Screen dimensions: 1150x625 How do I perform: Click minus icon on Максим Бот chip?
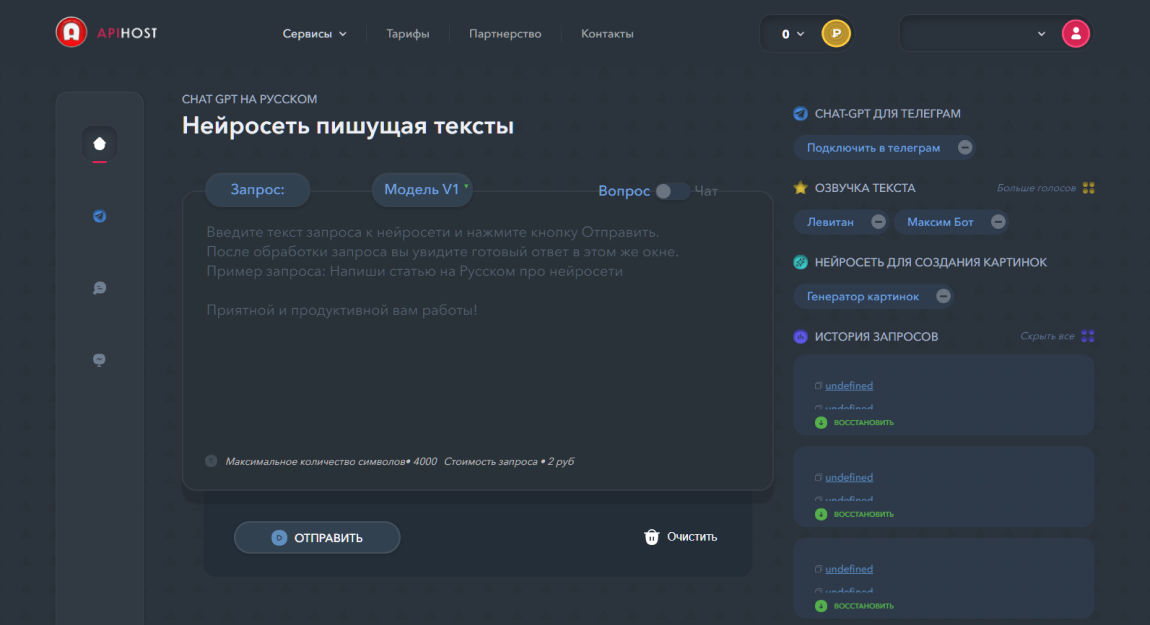coord(997,222)
